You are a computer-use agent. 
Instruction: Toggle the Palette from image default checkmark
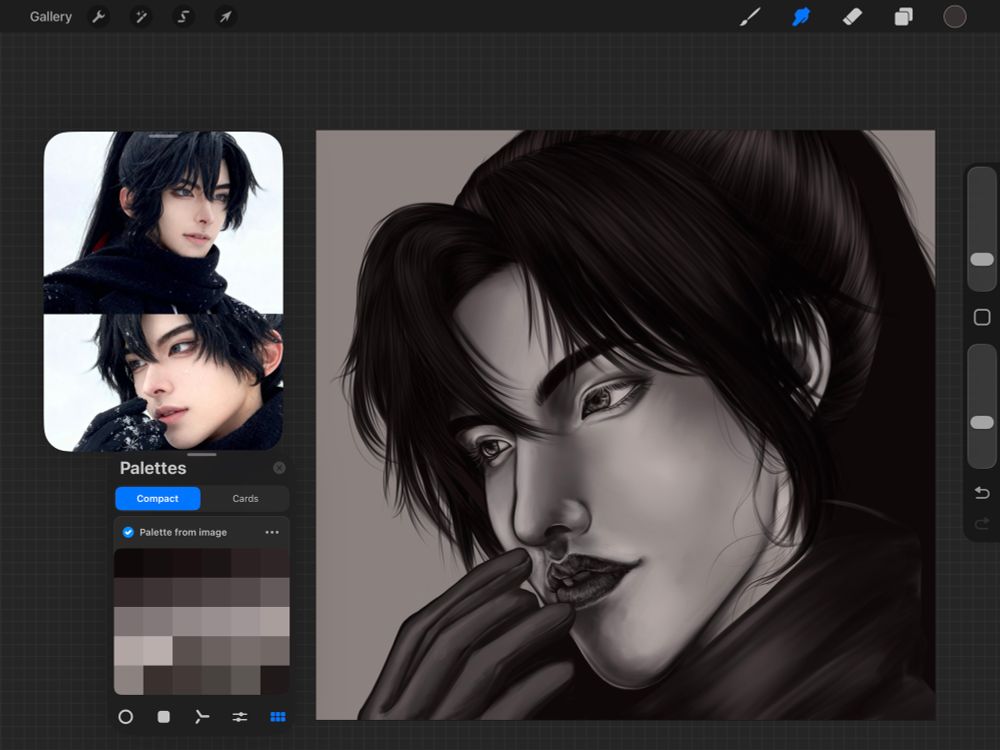pyautogui.click(x=128, y=532)
